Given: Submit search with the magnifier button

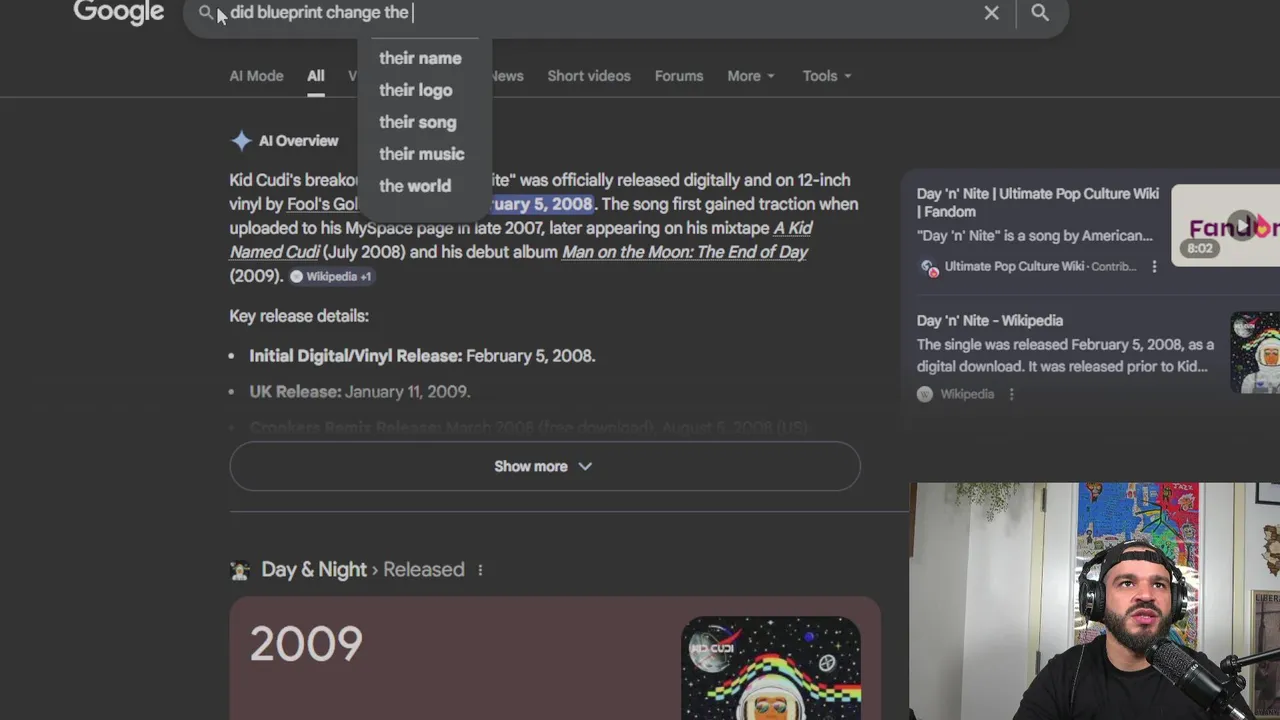Looking at the screenshot, I should 1040,13.
